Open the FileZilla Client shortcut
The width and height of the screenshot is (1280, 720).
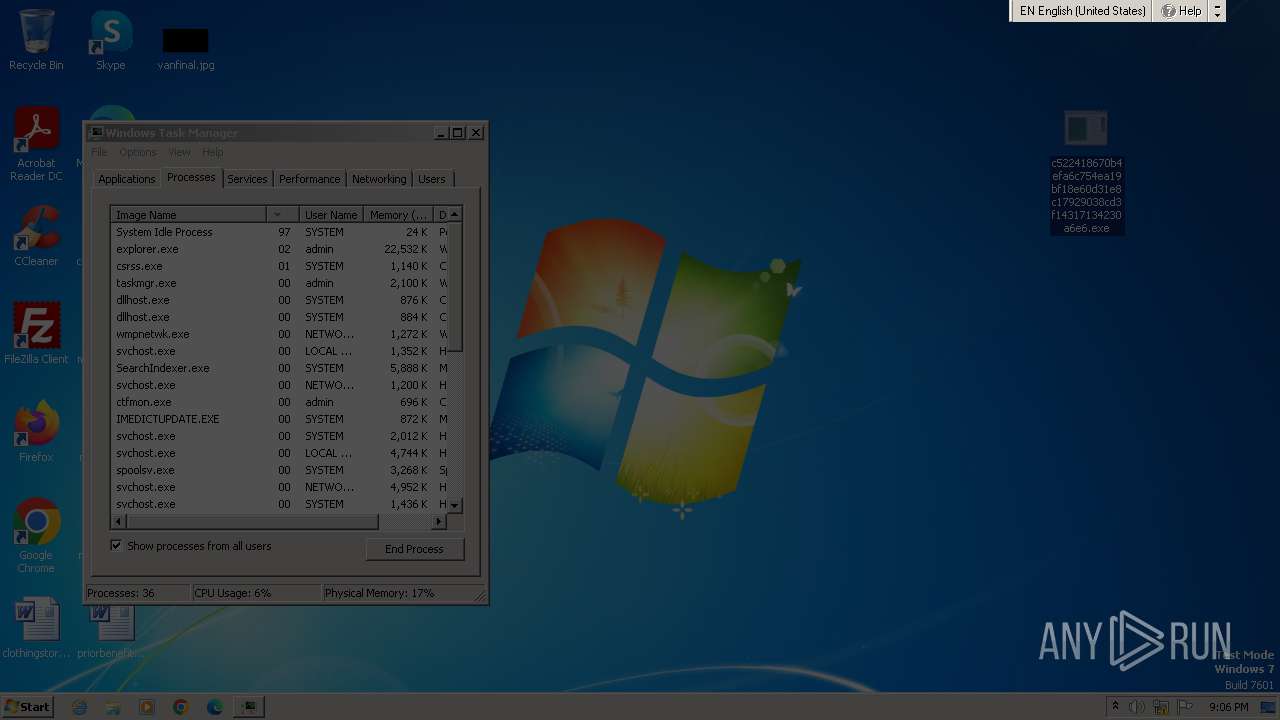pyautogui.click(x=36, y=334)
